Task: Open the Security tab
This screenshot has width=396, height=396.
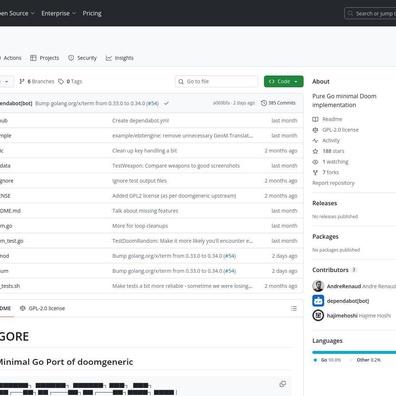Action: [82, 58]
